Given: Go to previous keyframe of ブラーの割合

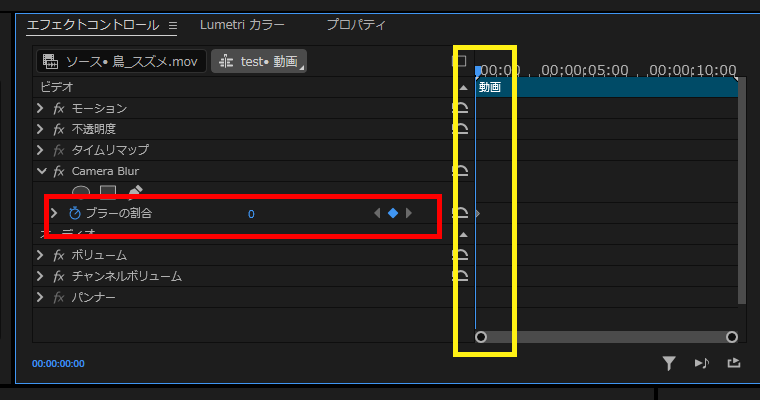Looking at the screenshot, I should point(377,213).
